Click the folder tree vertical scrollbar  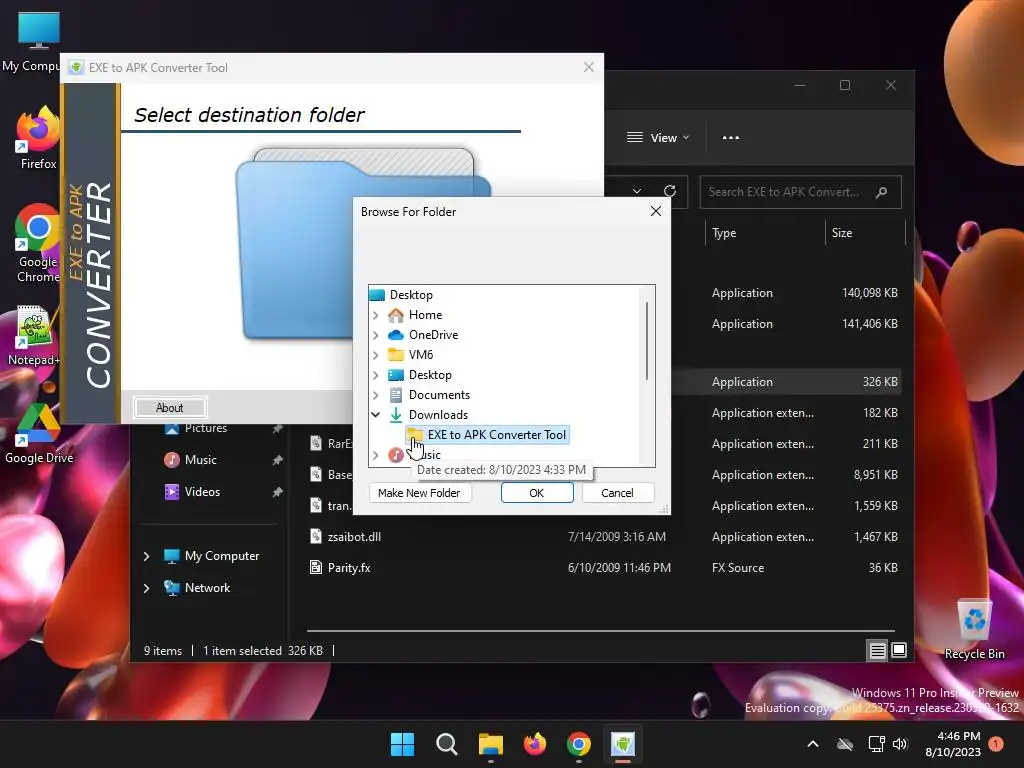pyautogui.click(x=647, y=341)
